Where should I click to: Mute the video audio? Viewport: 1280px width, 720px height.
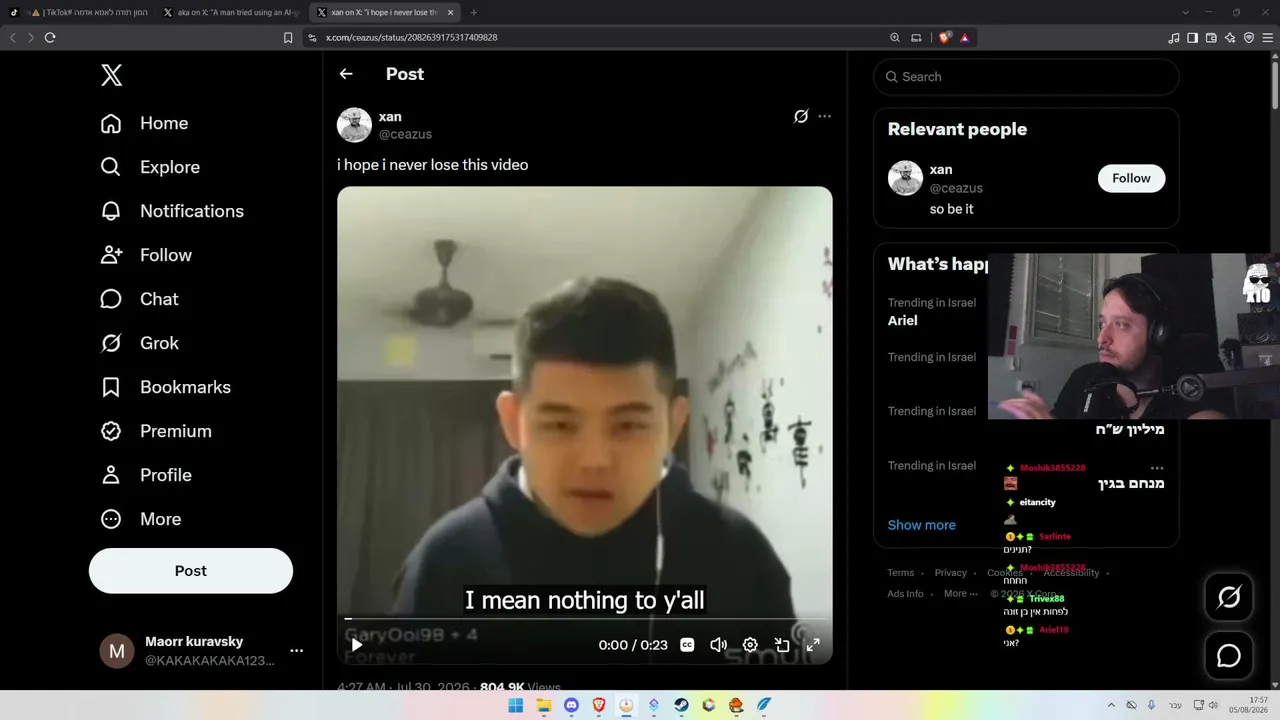click(x=718, y=645)
